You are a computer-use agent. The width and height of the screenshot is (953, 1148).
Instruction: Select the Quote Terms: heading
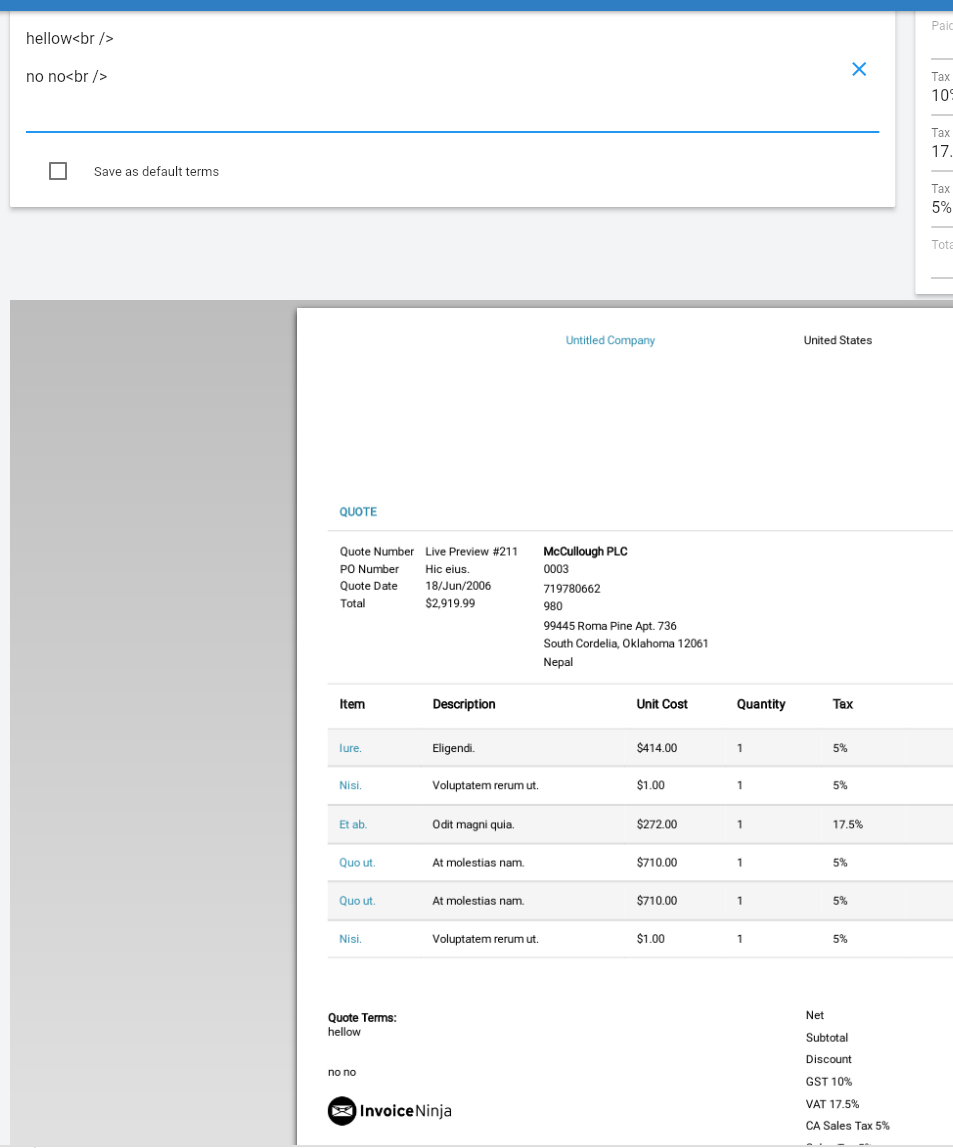point(362,1018)
